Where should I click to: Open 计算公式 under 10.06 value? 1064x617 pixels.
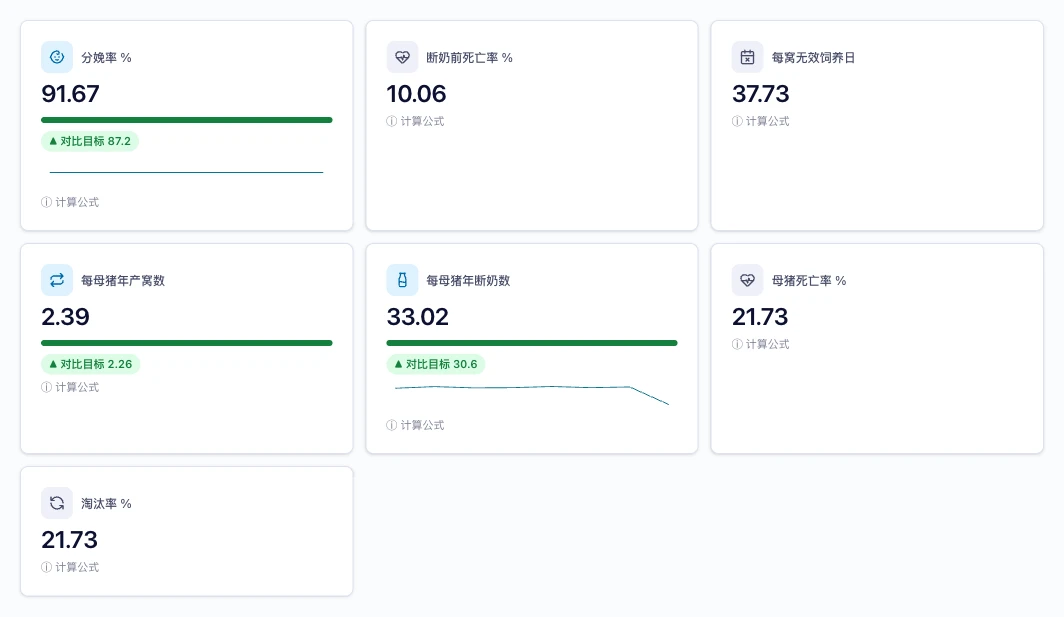click(x=415, y=121)
